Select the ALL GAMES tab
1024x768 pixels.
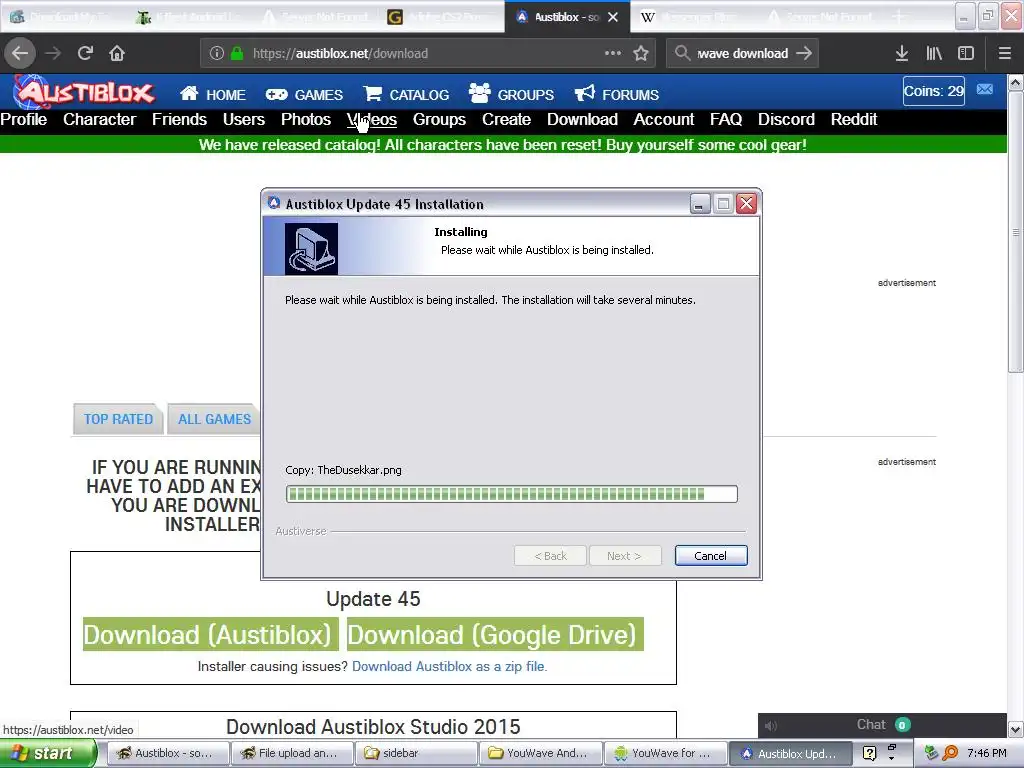(214, 419)
